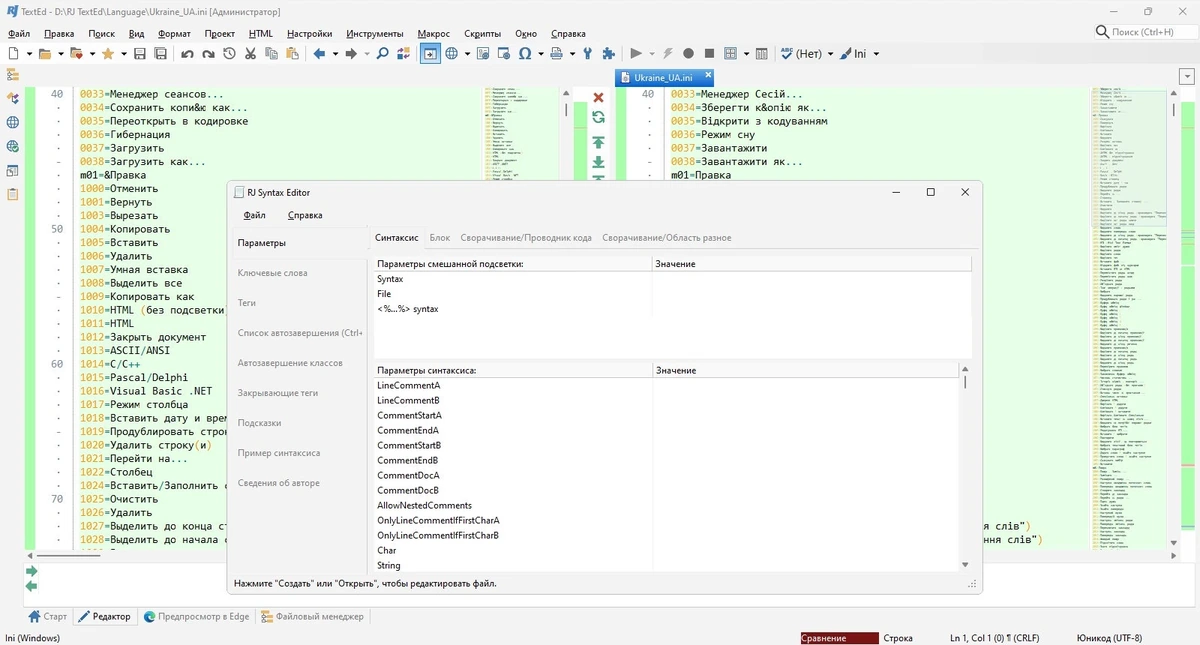Click the Save file toolbar icon
The height and width of the screenshot is (645, 1200).
[x=138, y=54]
